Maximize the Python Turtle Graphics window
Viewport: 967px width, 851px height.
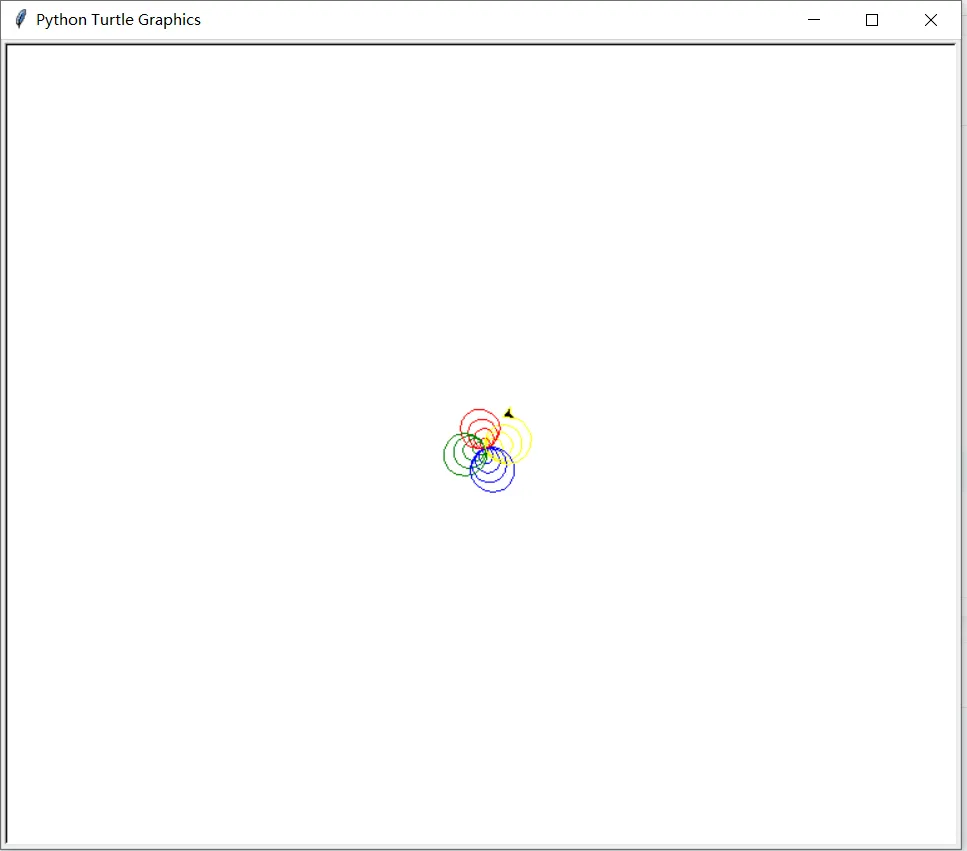[871, 20]
